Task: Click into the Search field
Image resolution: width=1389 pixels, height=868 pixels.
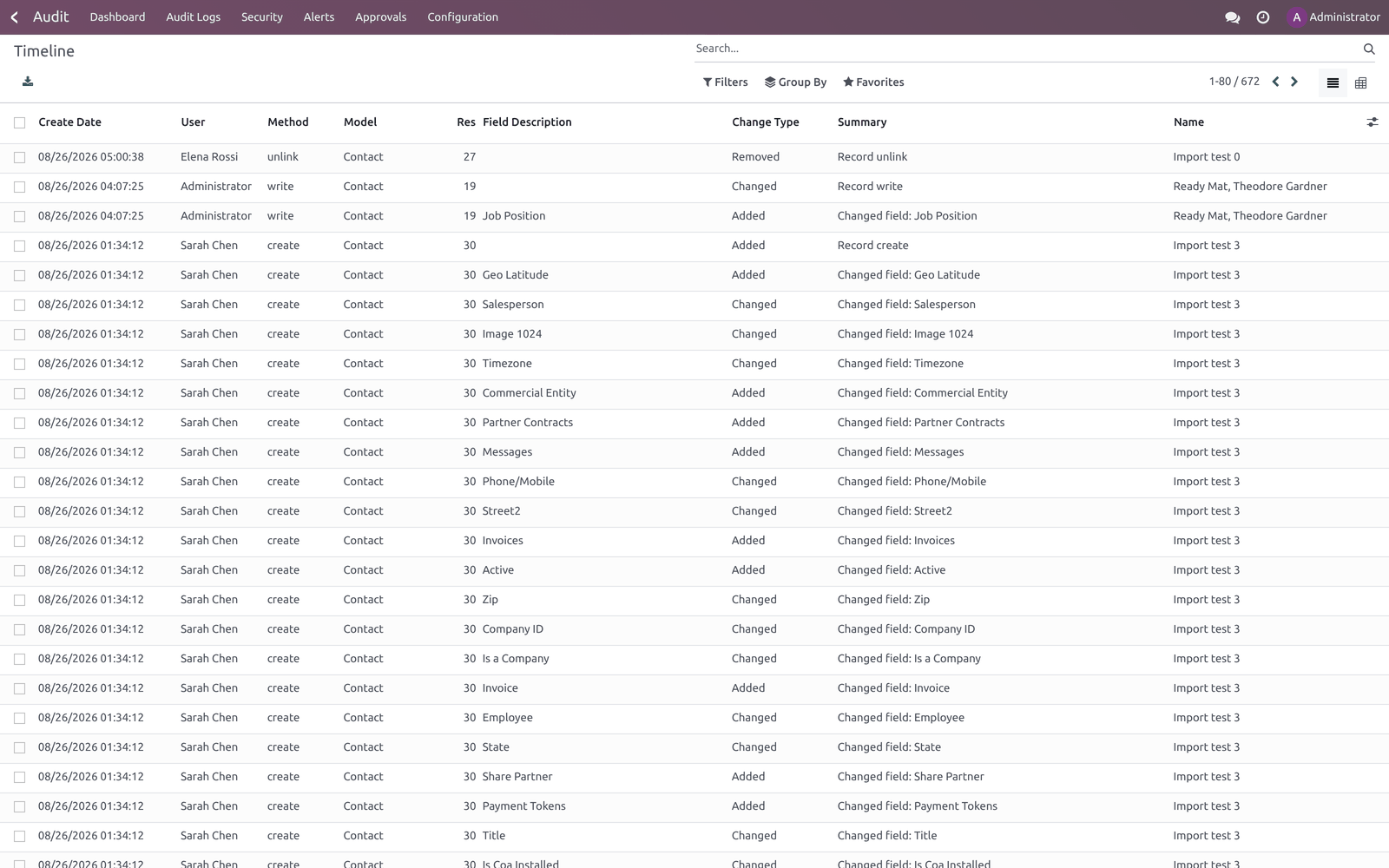Action: coord(1027,49)
